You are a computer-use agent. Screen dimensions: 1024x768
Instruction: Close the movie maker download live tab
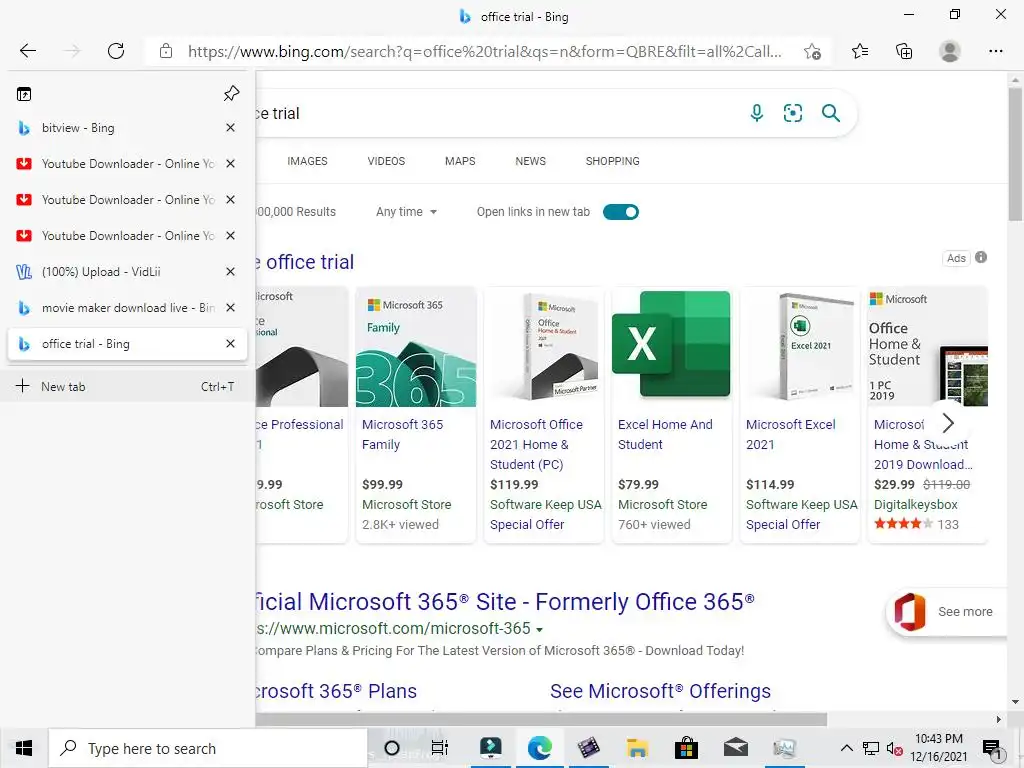coord(231,307)
